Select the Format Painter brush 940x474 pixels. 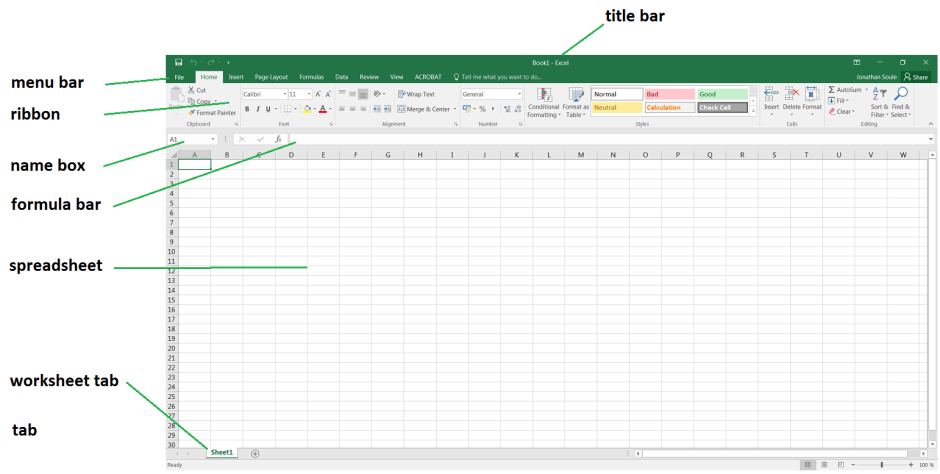click(192, 113)
